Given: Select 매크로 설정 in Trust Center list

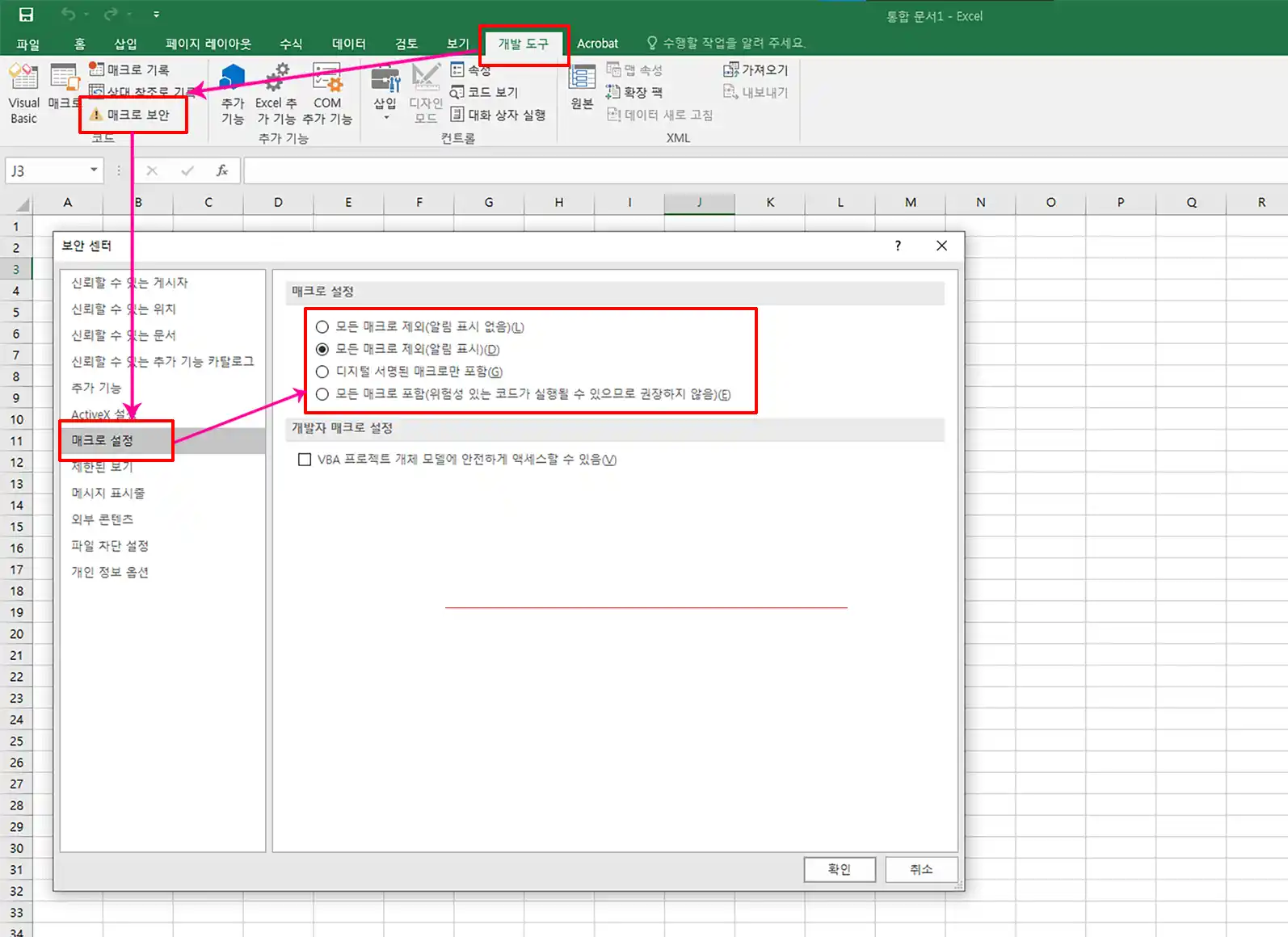Looking at the screenshot, I should (162, 440).
